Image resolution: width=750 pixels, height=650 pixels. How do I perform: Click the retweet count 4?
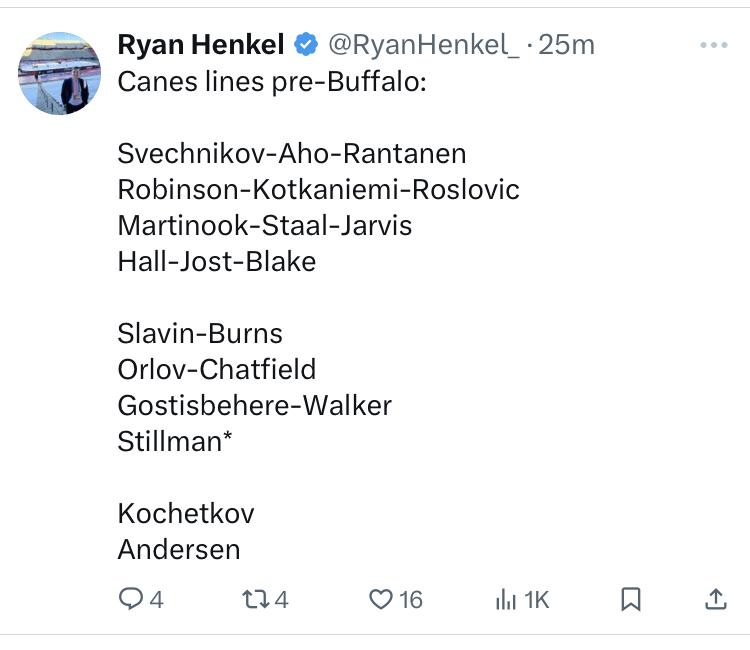click(x=281, y=600)
